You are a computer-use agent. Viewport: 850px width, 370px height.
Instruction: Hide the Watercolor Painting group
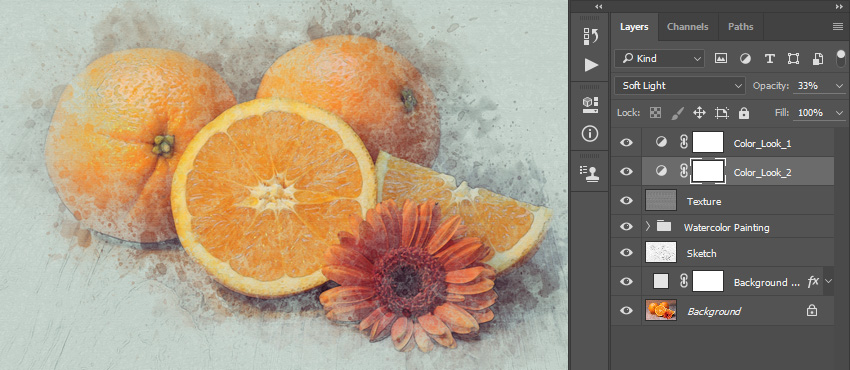(626, 226)
